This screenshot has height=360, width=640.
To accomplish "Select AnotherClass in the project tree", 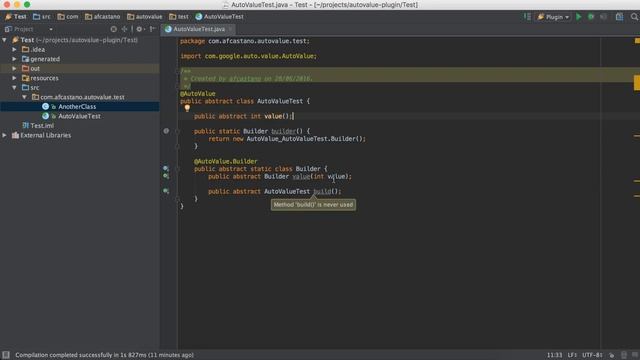I will [x=80, y=107].
